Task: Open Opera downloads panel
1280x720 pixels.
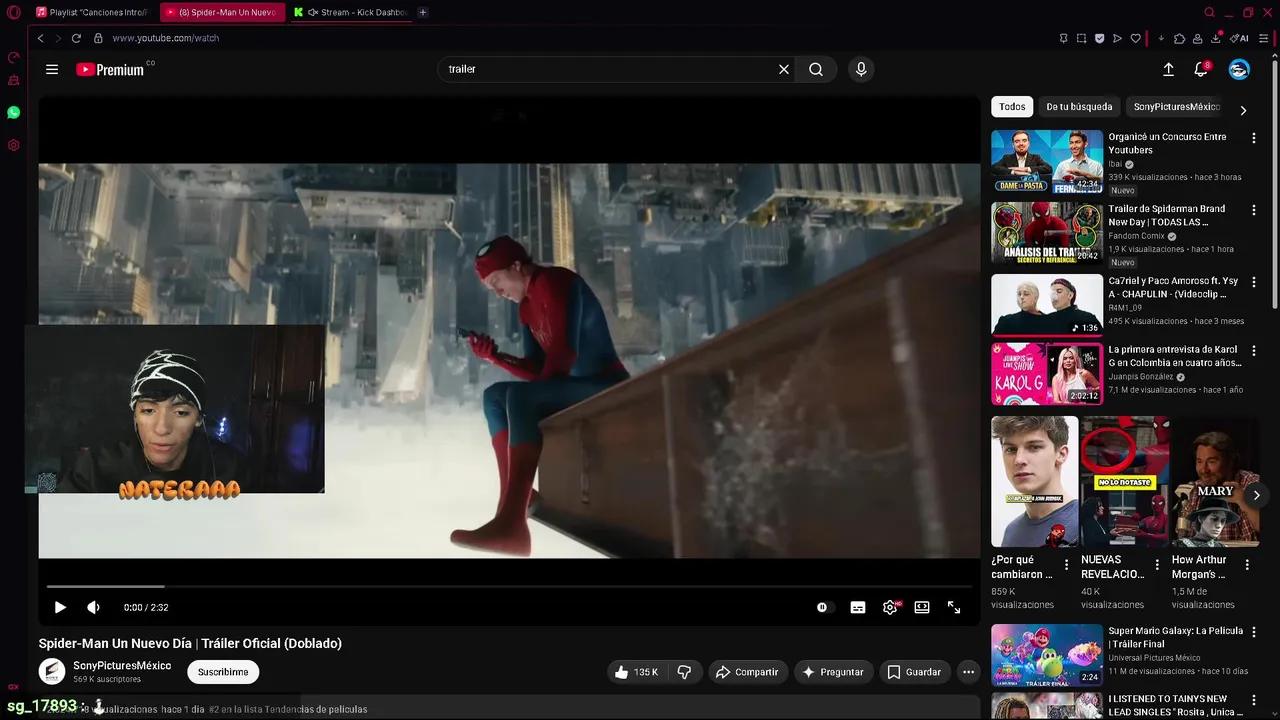Action: point(1215,38)
